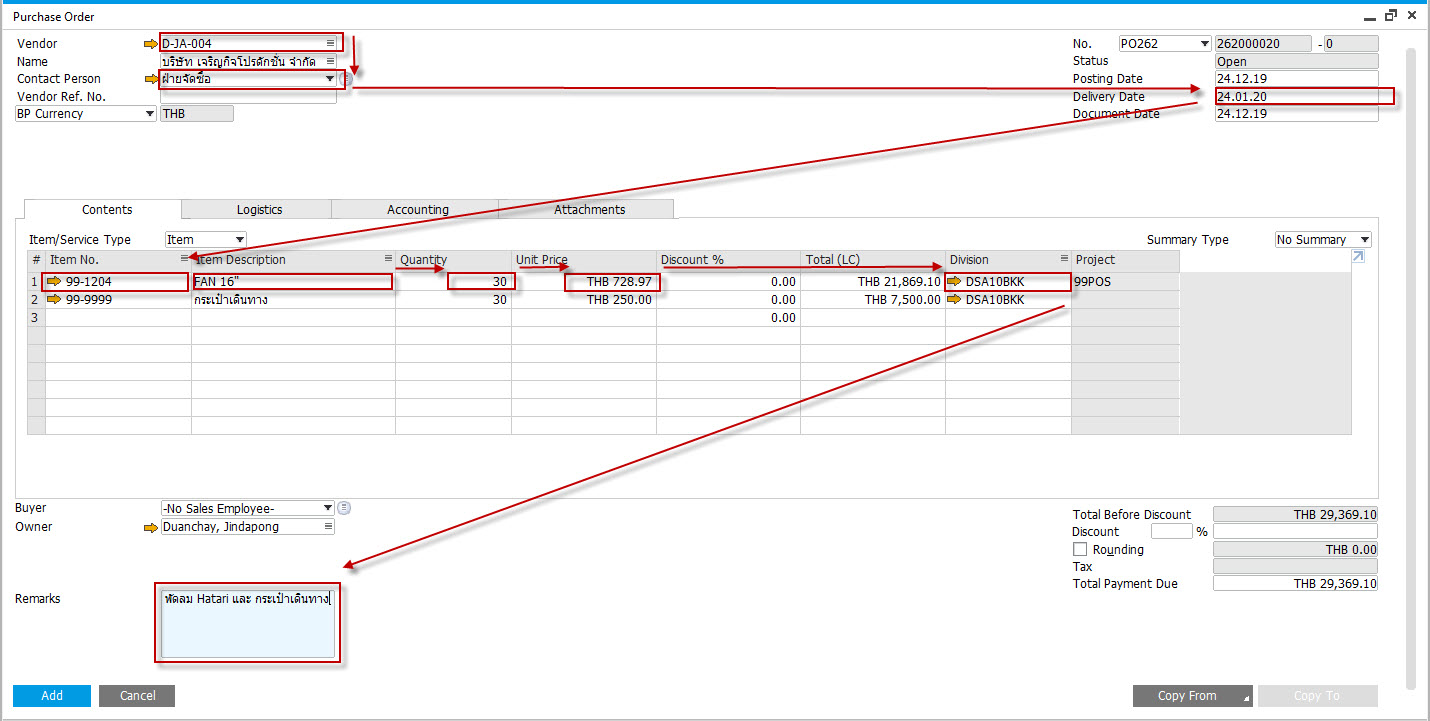
Task: Click the vendor Name field list icon
Action: pos(330,62)
